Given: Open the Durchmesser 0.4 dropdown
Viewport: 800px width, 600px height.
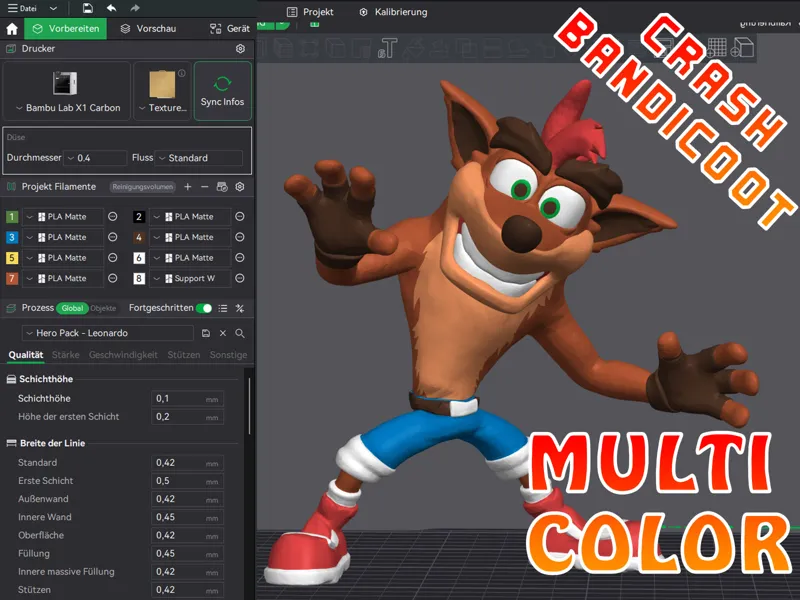Looking at the screenshot, I should pyautogui.click(x=95, y=158).
